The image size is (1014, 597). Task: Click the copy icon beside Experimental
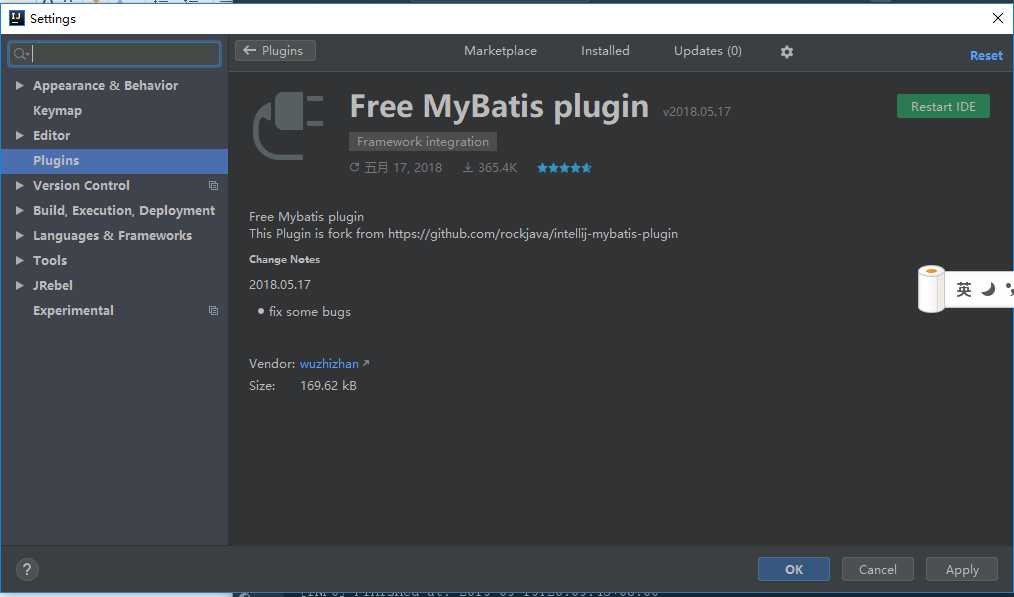(x=213, y=311)
